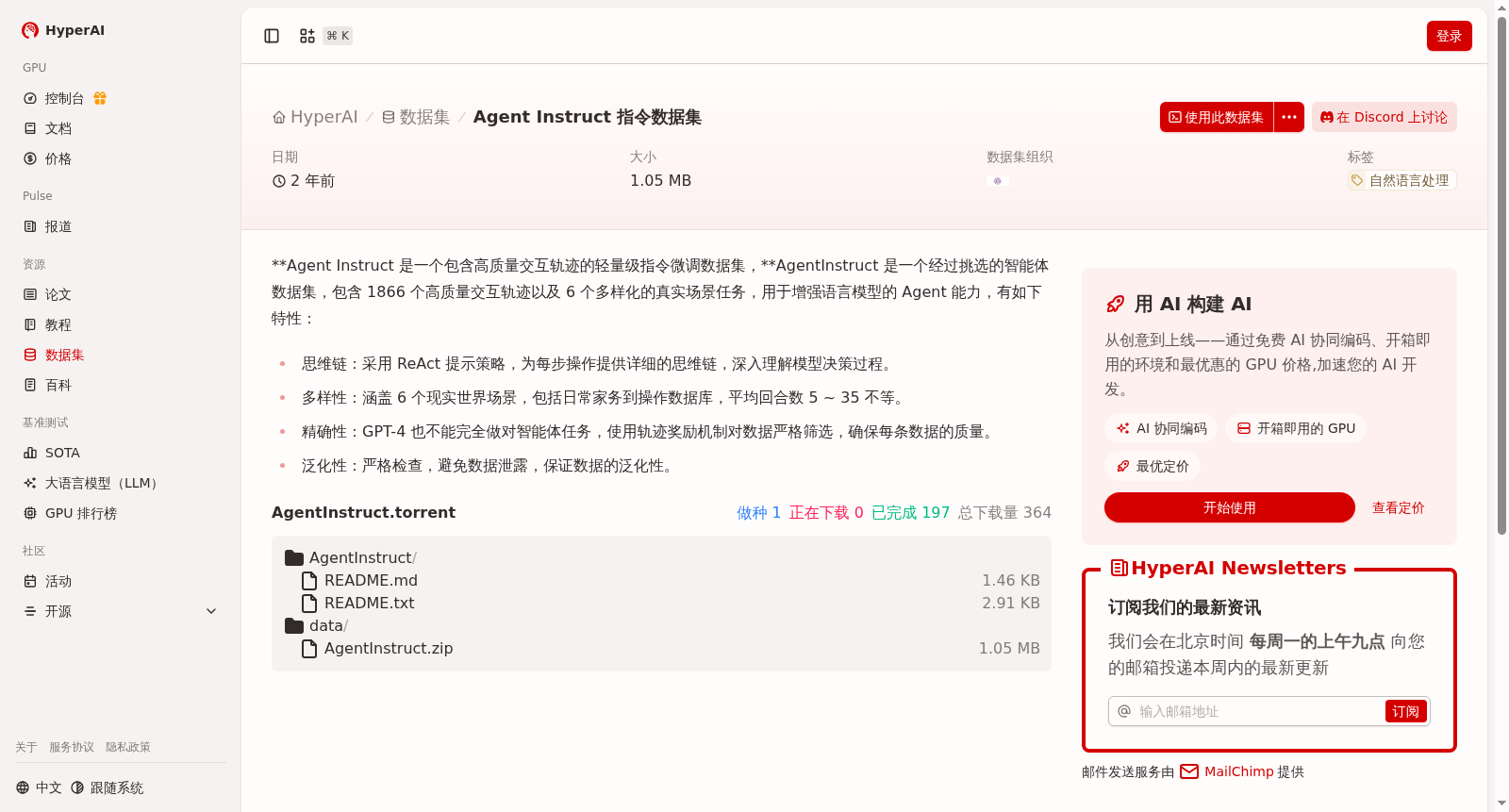The height and width of the screenshot is (812, 1509).
Task: Click the rocket icon beside 用 AI 构建 AI
Action: 1116,304
